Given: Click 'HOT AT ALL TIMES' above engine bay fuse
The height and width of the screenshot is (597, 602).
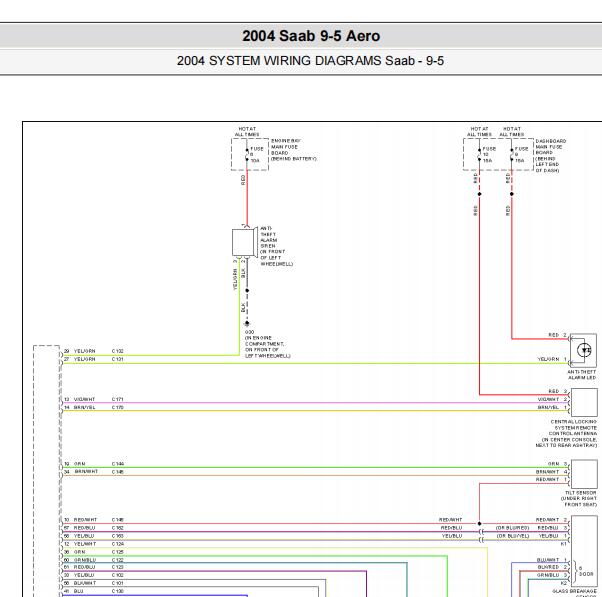Looking at the screenshot, I should [247, 132].
